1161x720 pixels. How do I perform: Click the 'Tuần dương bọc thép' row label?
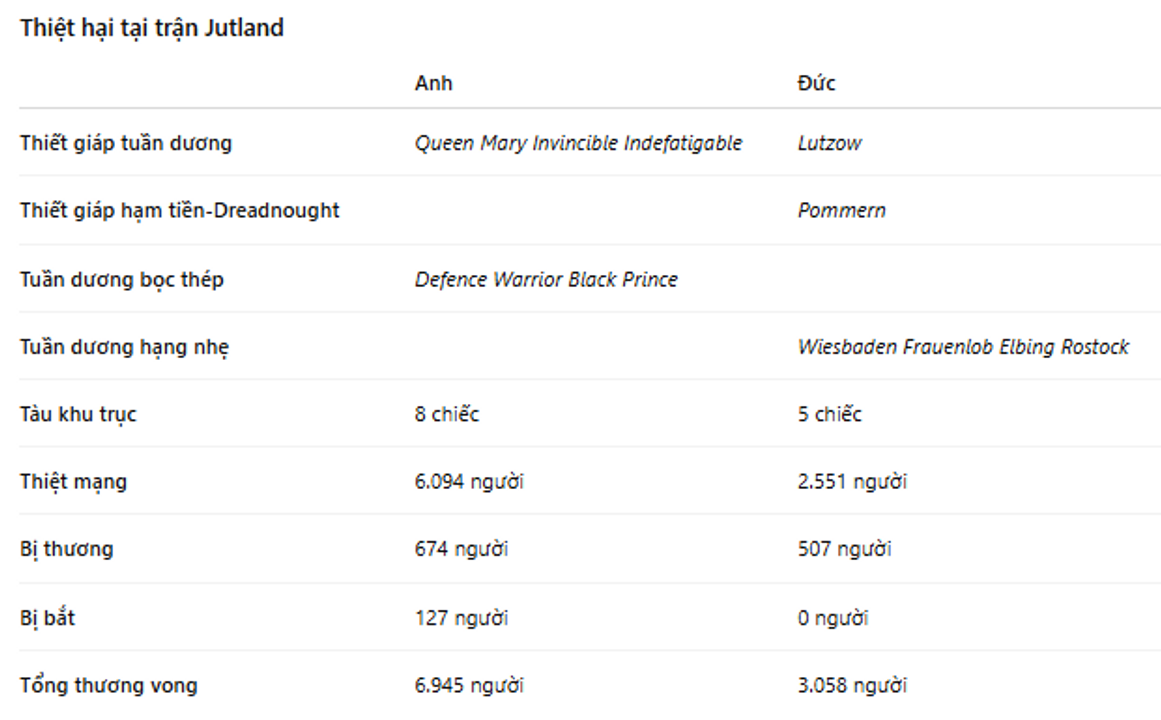[x=122, y=279]
